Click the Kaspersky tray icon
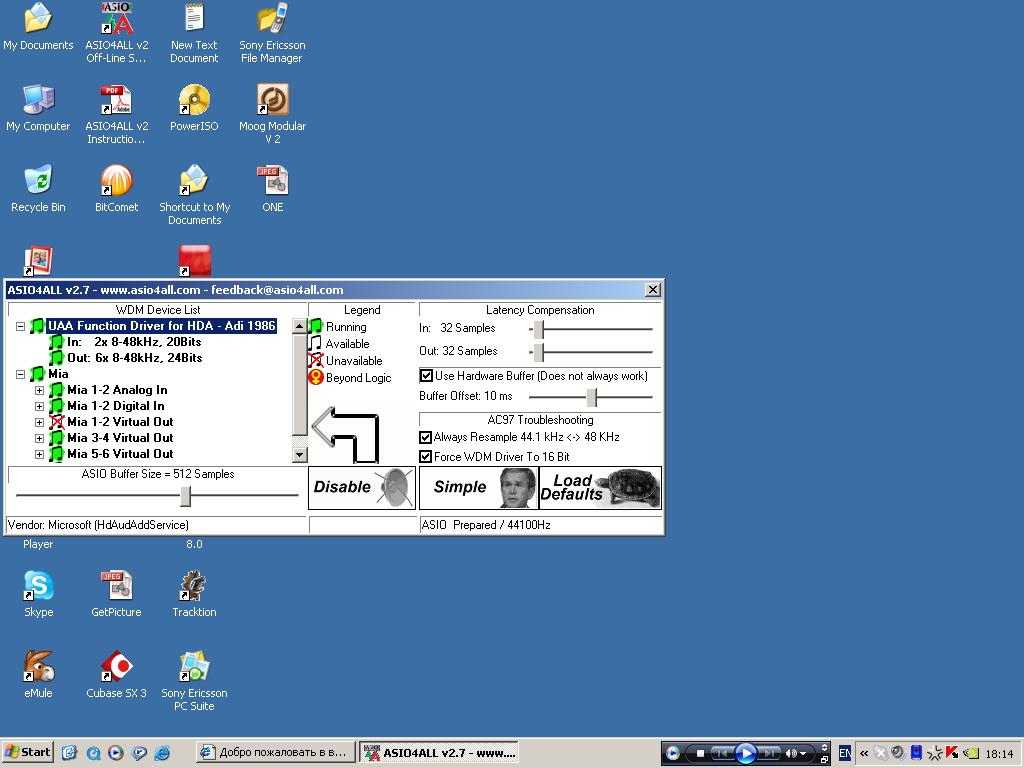1024x768 pixels. (x=952, y=753)
